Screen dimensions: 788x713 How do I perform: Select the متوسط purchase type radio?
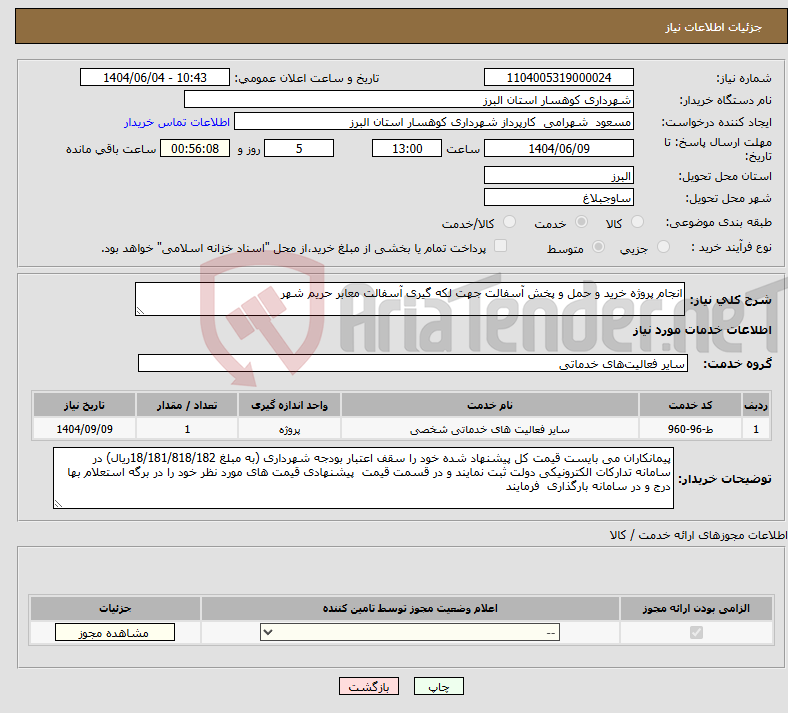[x=599, y=247]
